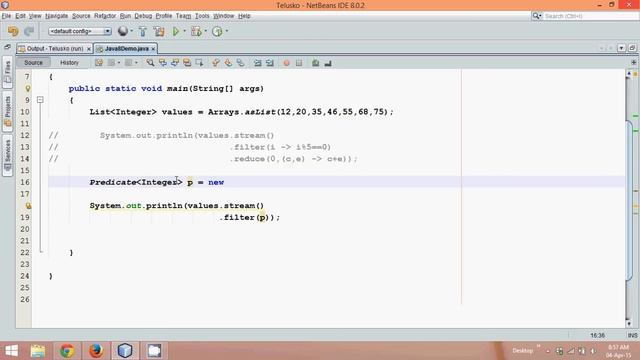Open the Debug menu
Screen dimensions: 640x360
click(143, 16)
